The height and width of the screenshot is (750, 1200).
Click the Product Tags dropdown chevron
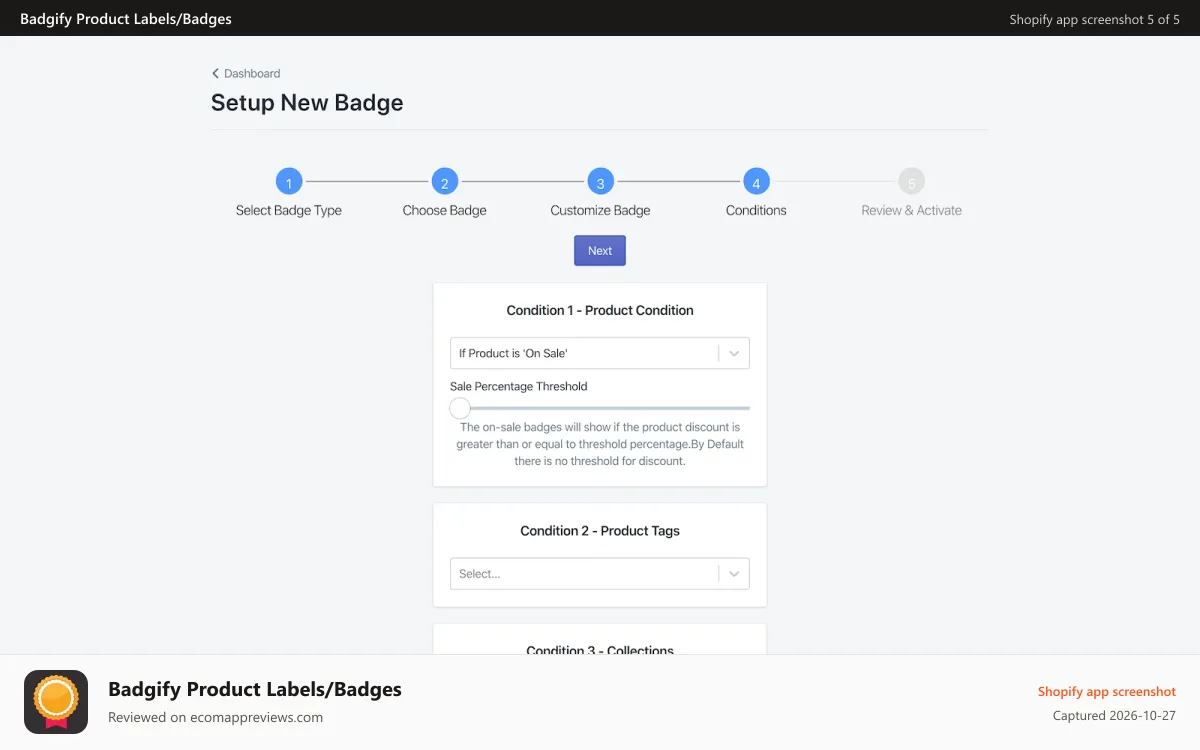tap(734, 574)
